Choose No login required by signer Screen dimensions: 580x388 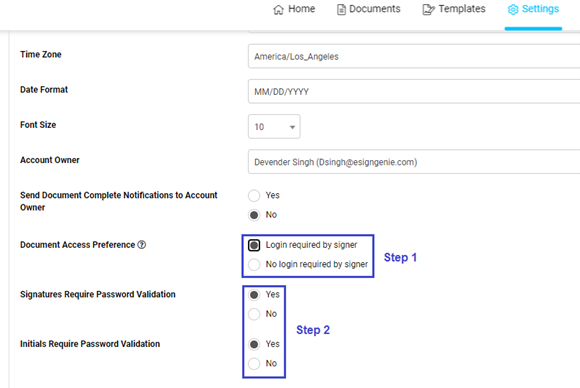[254, 264]
